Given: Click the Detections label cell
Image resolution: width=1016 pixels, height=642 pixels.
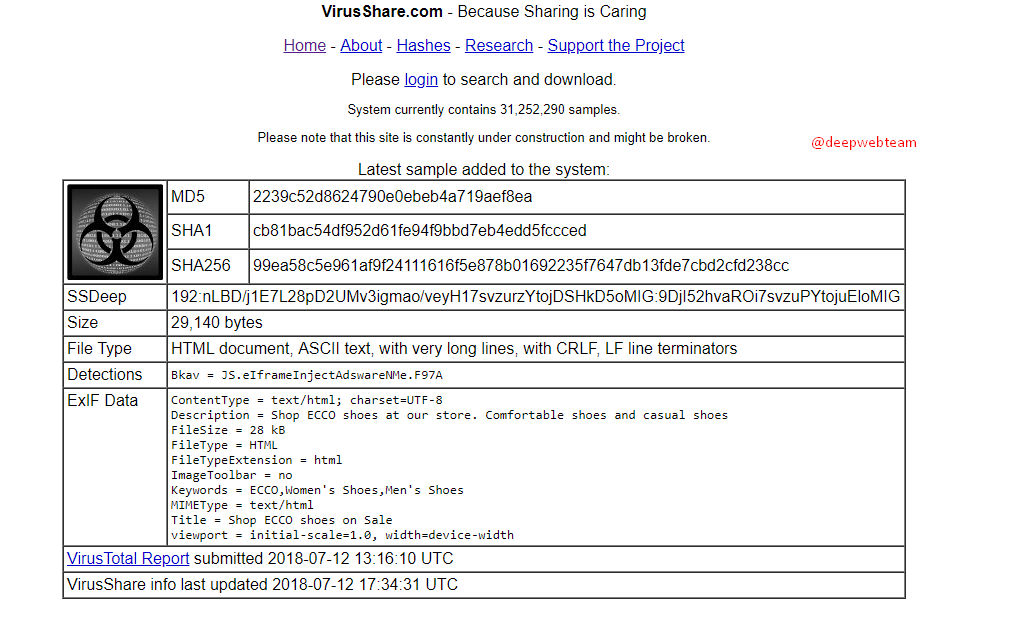Looking at the screenshot, I should coord(105,374).
